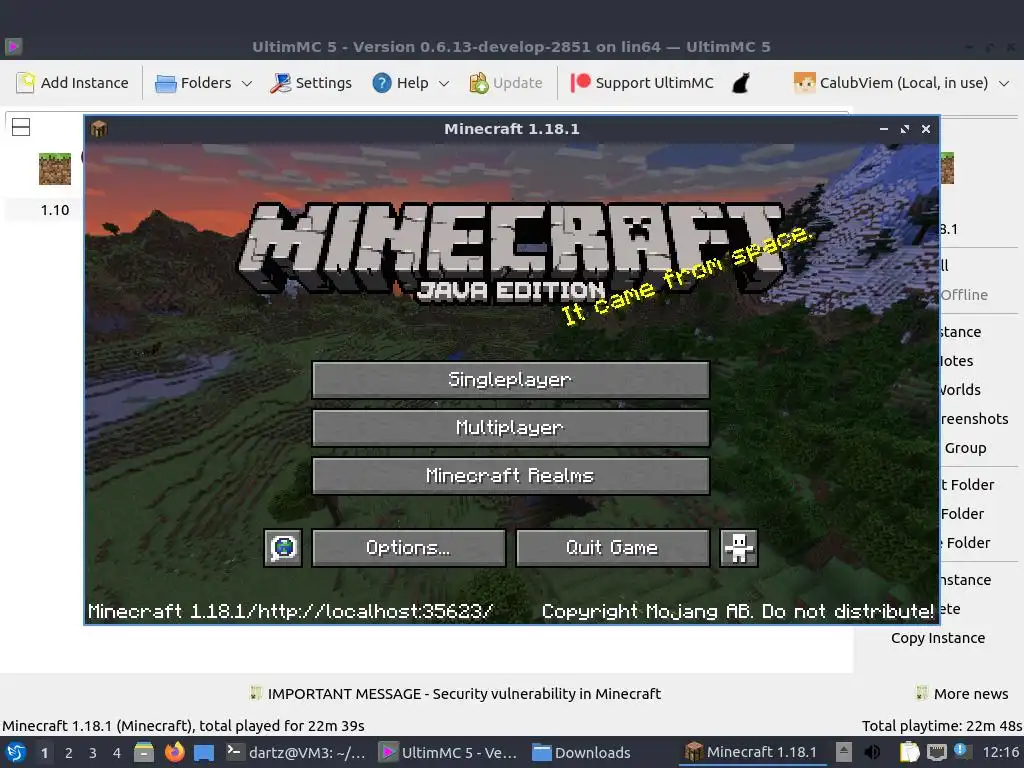This screenshot has height=768, width=1024.
Task: Open the LXQt application menu
Action: pos(16,752)
